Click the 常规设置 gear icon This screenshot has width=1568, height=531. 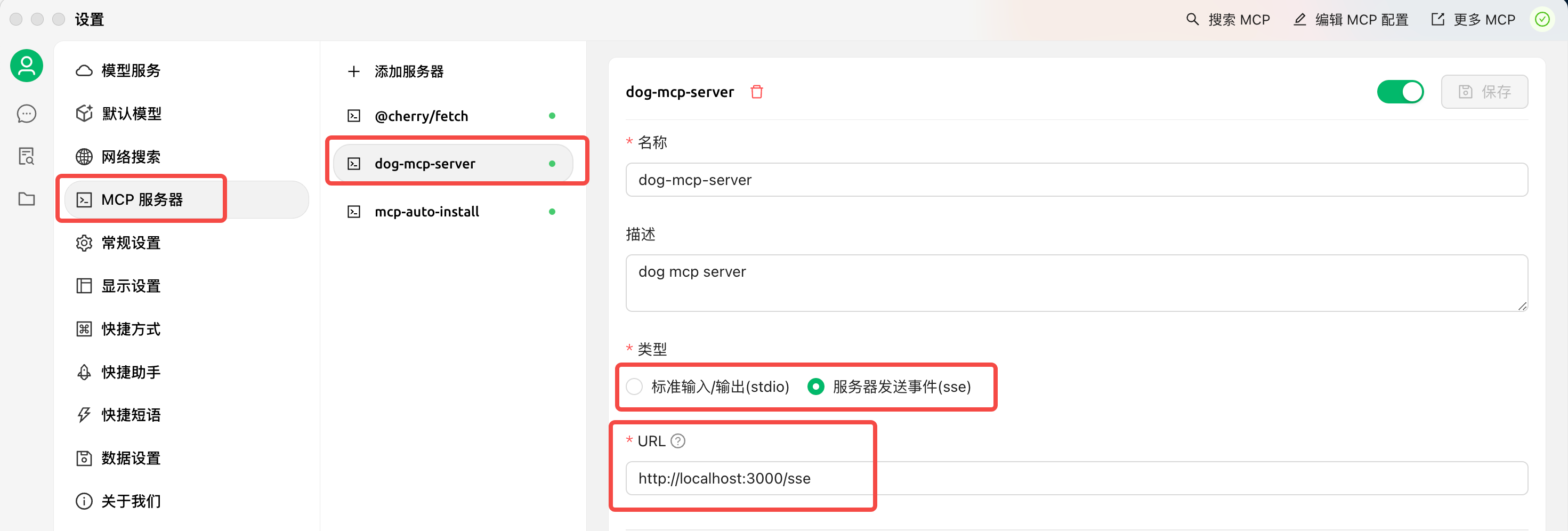coord(84,243)
